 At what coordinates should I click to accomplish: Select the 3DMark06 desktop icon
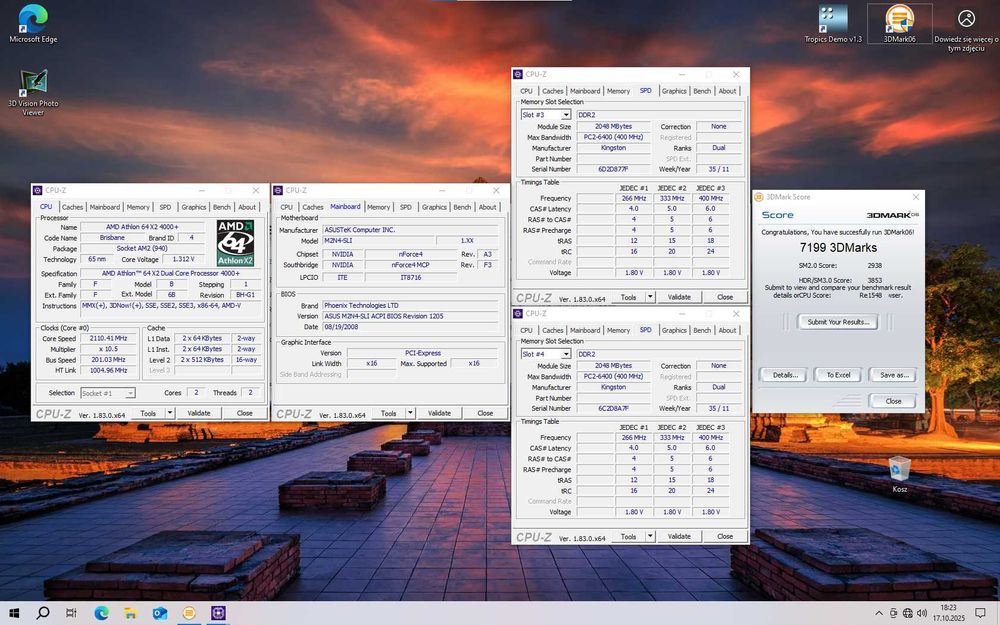(899, 24)
